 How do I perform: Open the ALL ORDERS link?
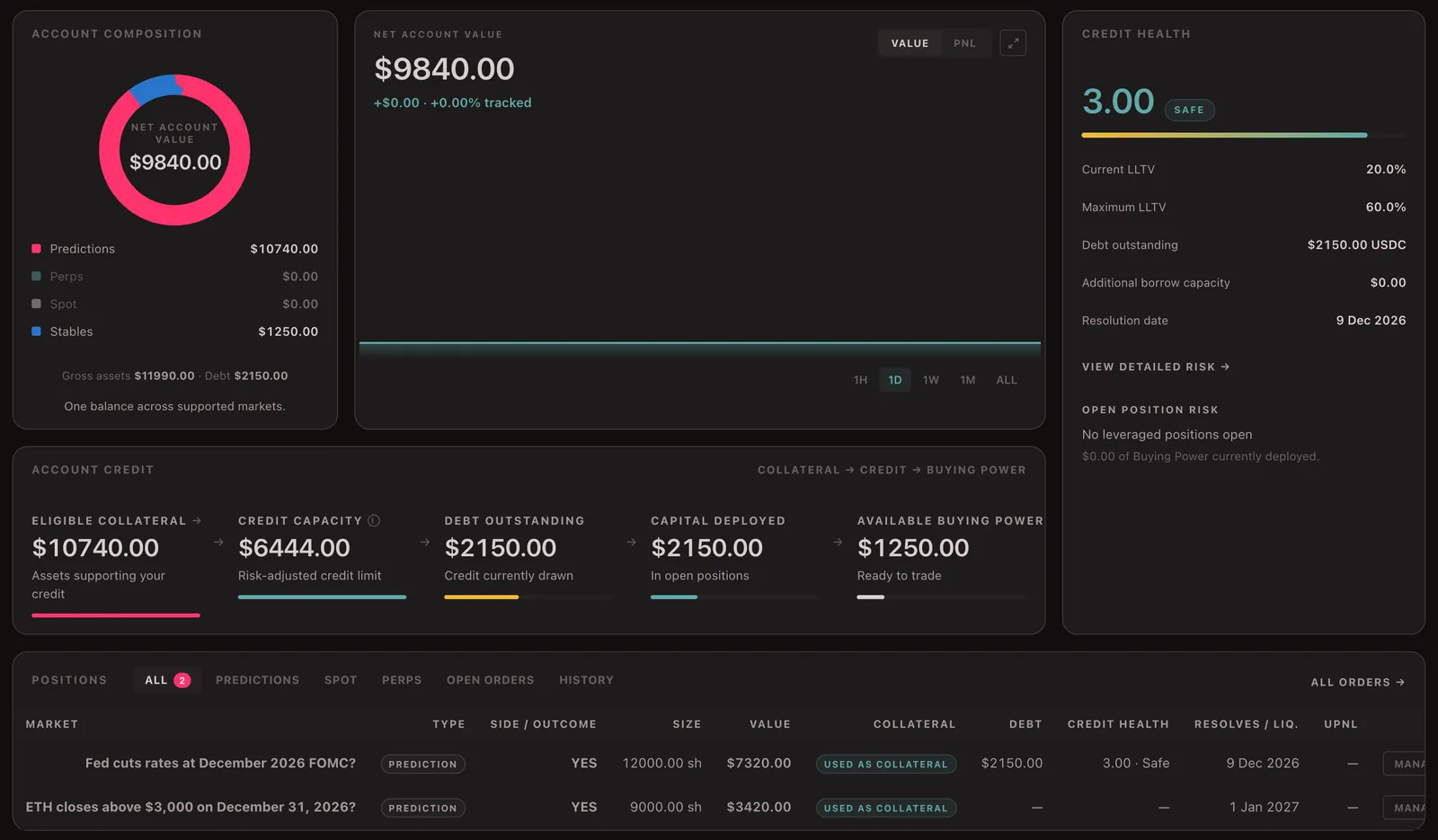(x=1357, y=683)
